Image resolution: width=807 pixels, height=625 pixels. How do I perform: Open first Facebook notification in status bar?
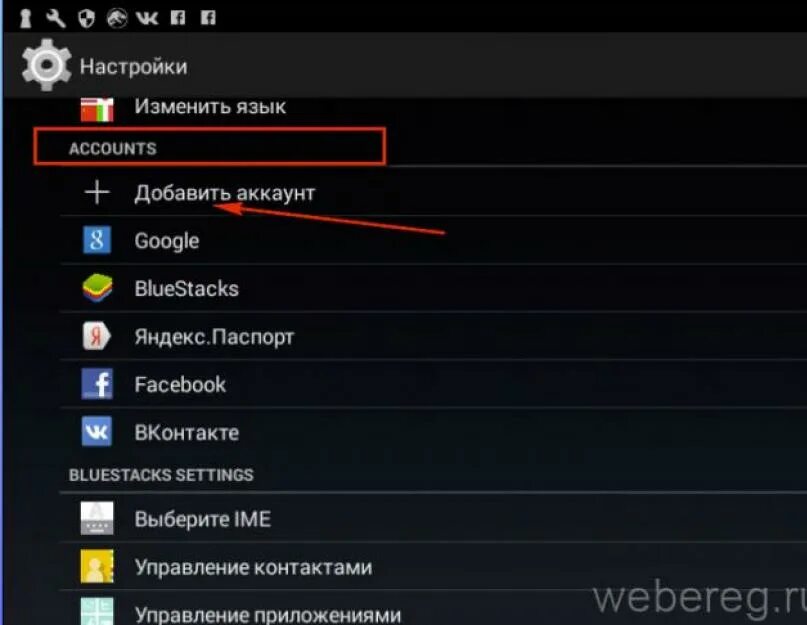point(178,19)
